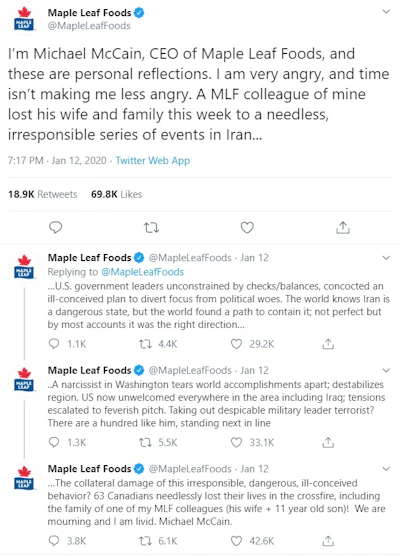400x556 pixels.
Task: Follow the @MapleLeafFoods 'Replying to' link
Action: (143, 272)
